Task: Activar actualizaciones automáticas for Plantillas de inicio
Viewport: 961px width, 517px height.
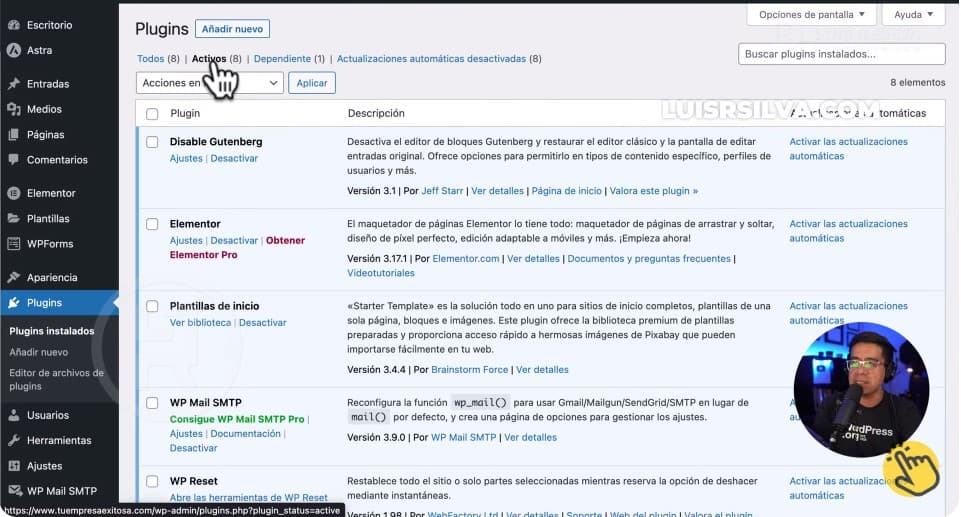Action: click(848, 313)
